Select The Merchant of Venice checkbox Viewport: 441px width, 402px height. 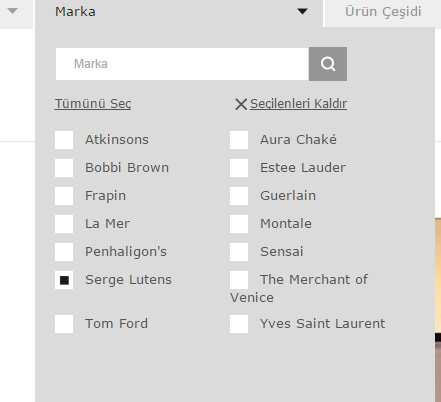(239, 280)
